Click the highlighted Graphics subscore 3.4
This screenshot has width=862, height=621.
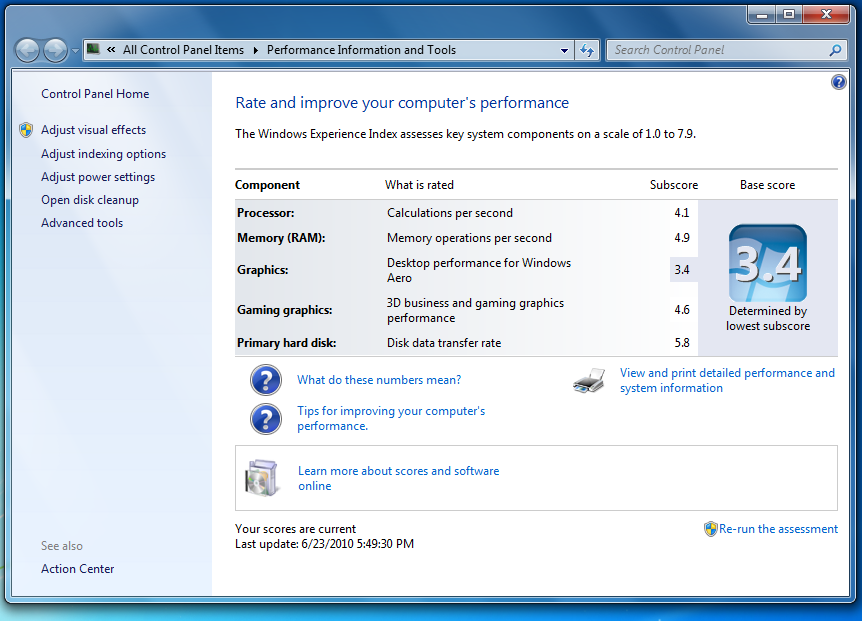tap(683, 270)
